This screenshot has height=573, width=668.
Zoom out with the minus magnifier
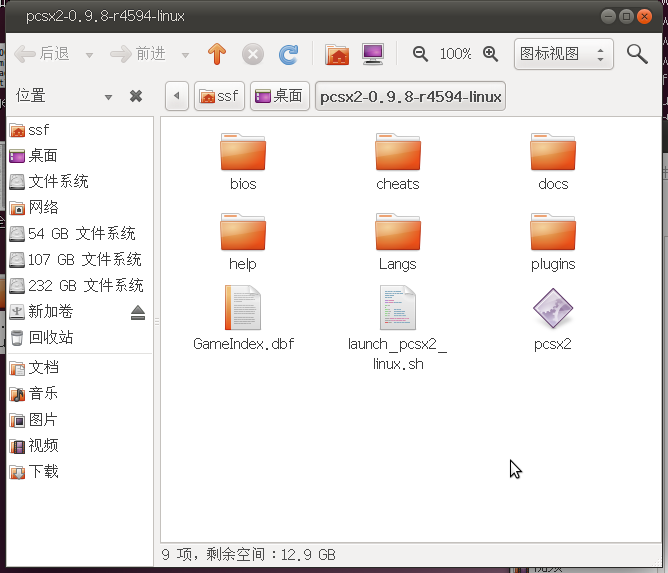coord(420,54)
